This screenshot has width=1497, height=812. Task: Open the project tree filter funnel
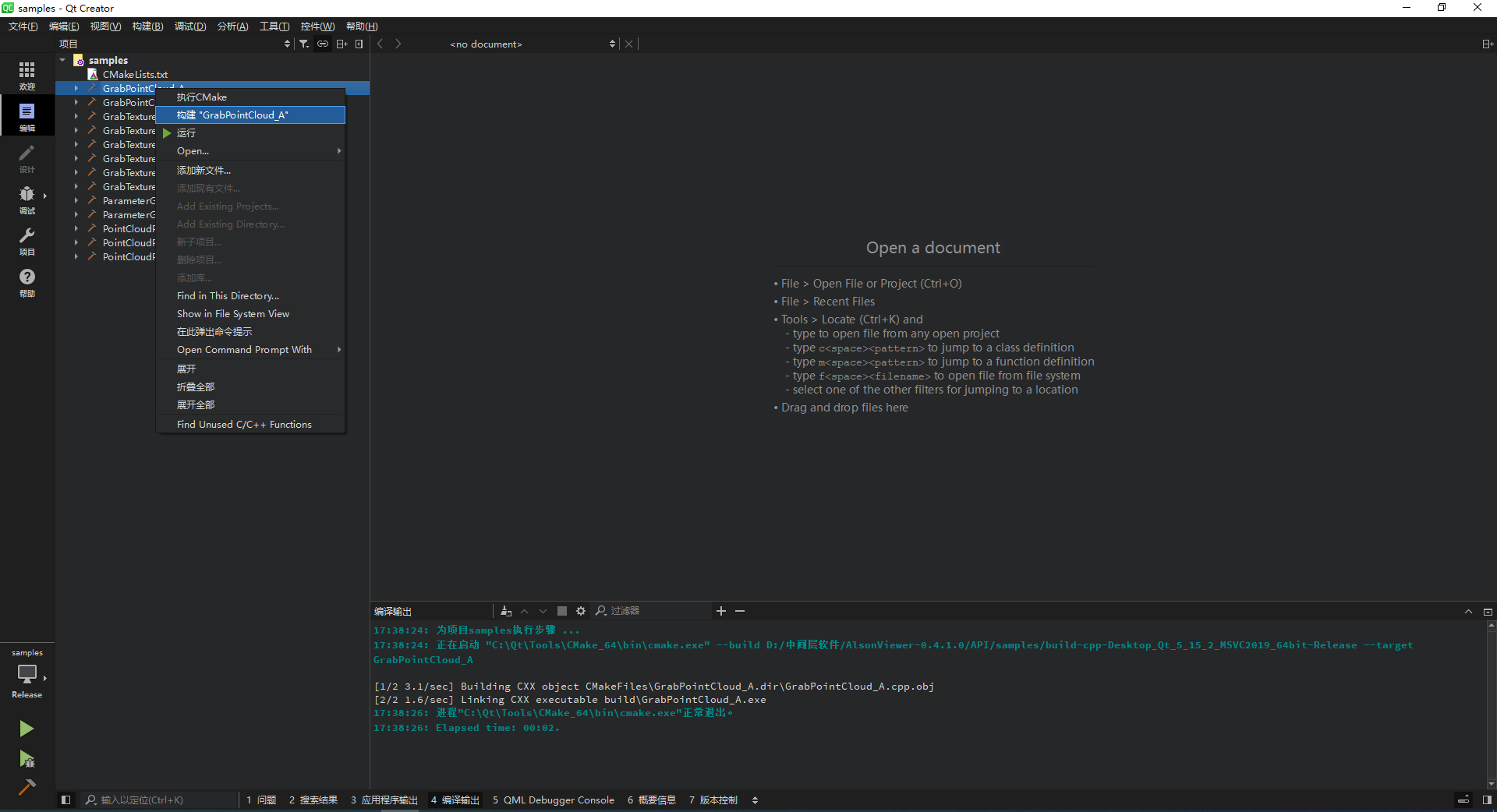pyautogui.click(x=304, y=44)
